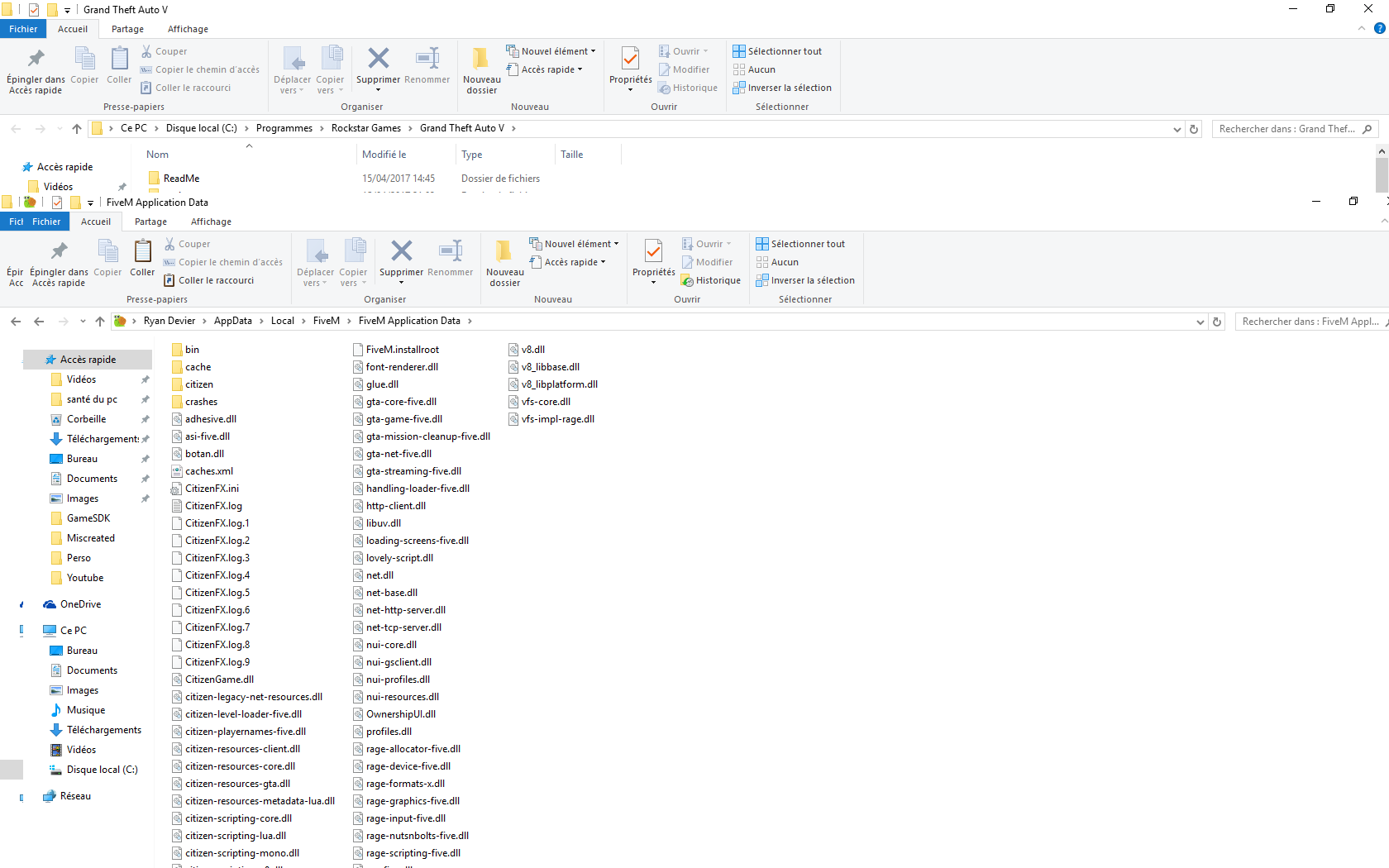The image size is (1389, 868).
Task: Click search field in FiveM Application Data window
Action: 1310,322
